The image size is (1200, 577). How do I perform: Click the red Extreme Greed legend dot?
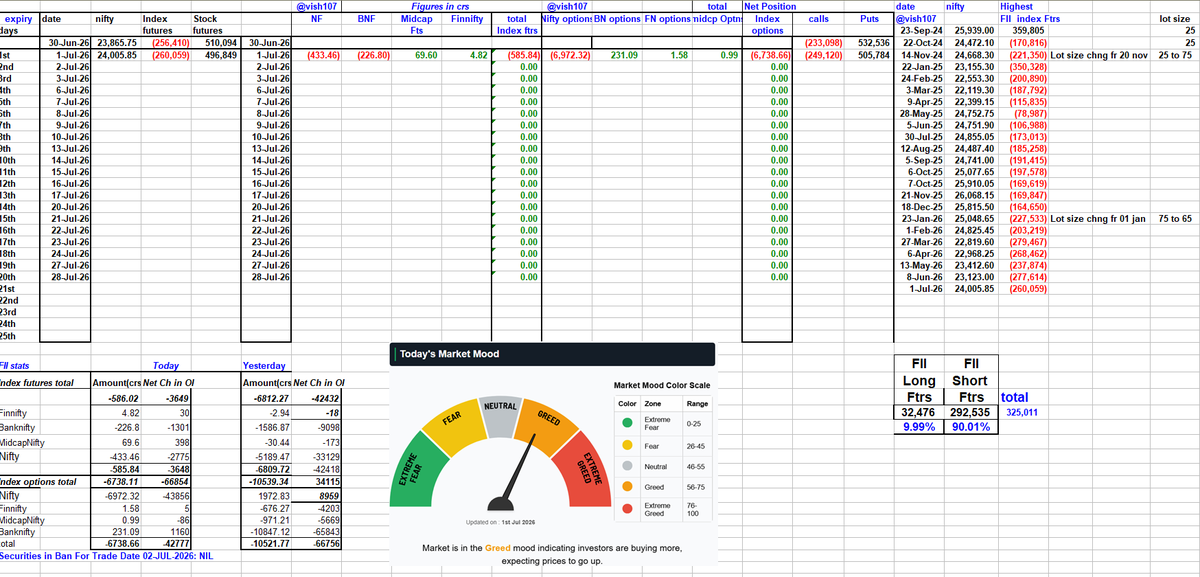627,509
